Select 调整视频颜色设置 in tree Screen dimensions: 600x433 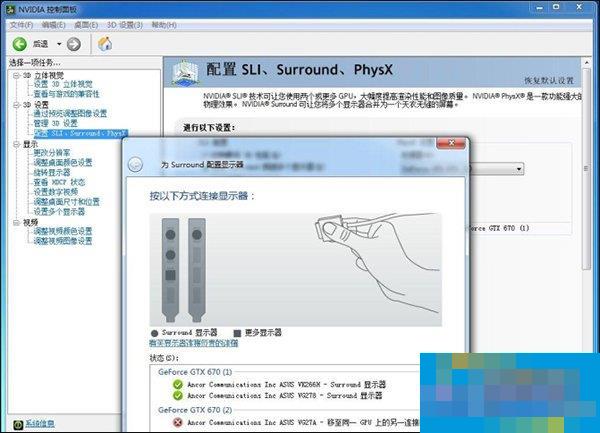(x=63, y=231)
